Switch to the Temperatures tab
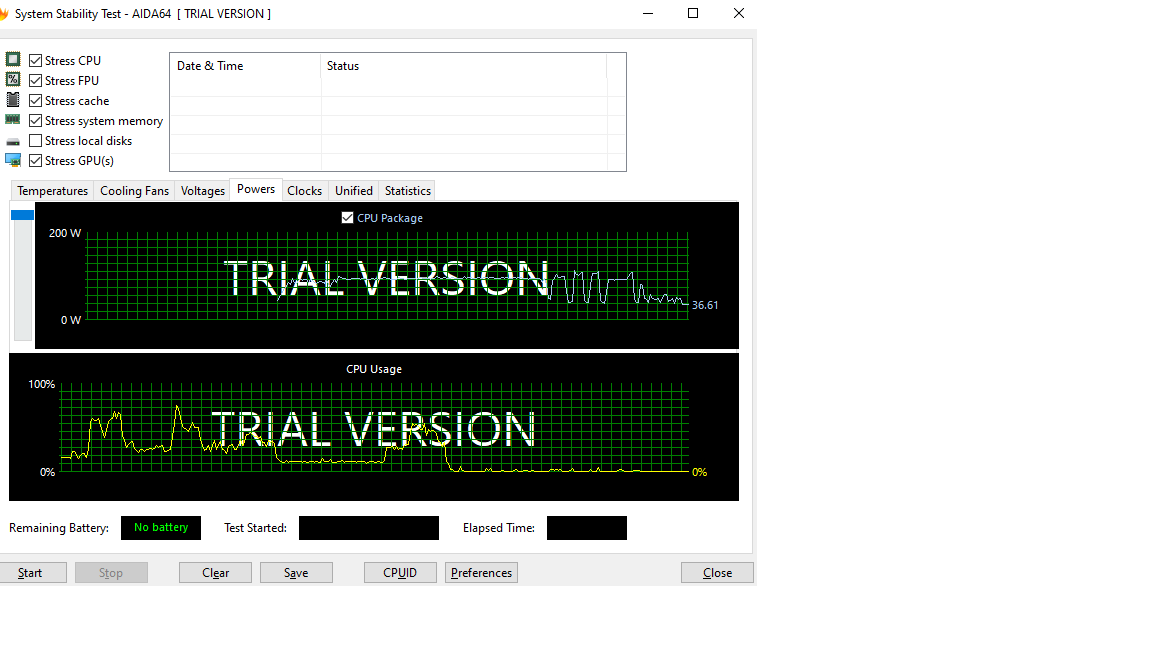 click(52, 191)
